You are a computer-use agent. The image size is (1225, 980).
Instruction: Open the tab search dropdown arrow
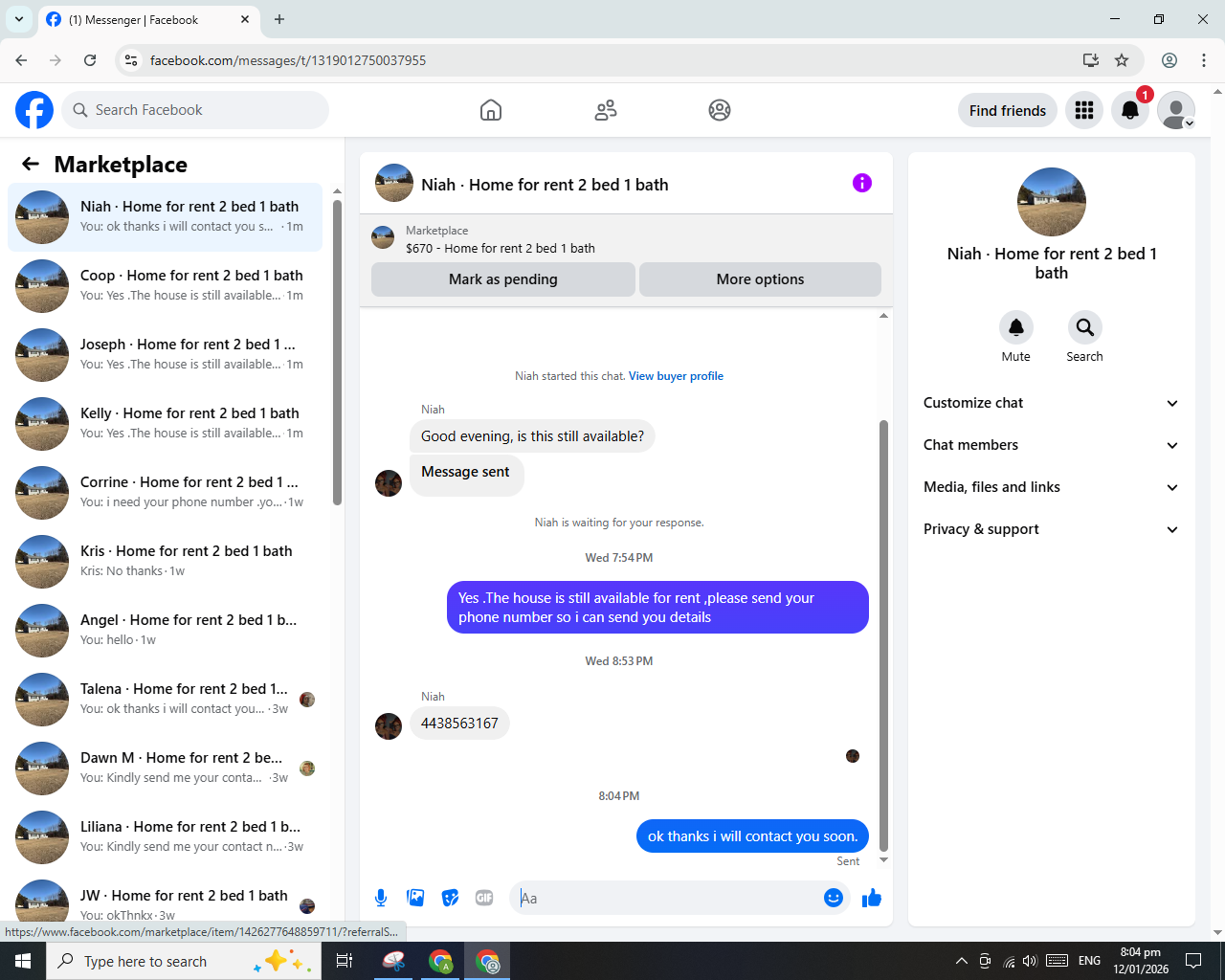click(19, 19)
